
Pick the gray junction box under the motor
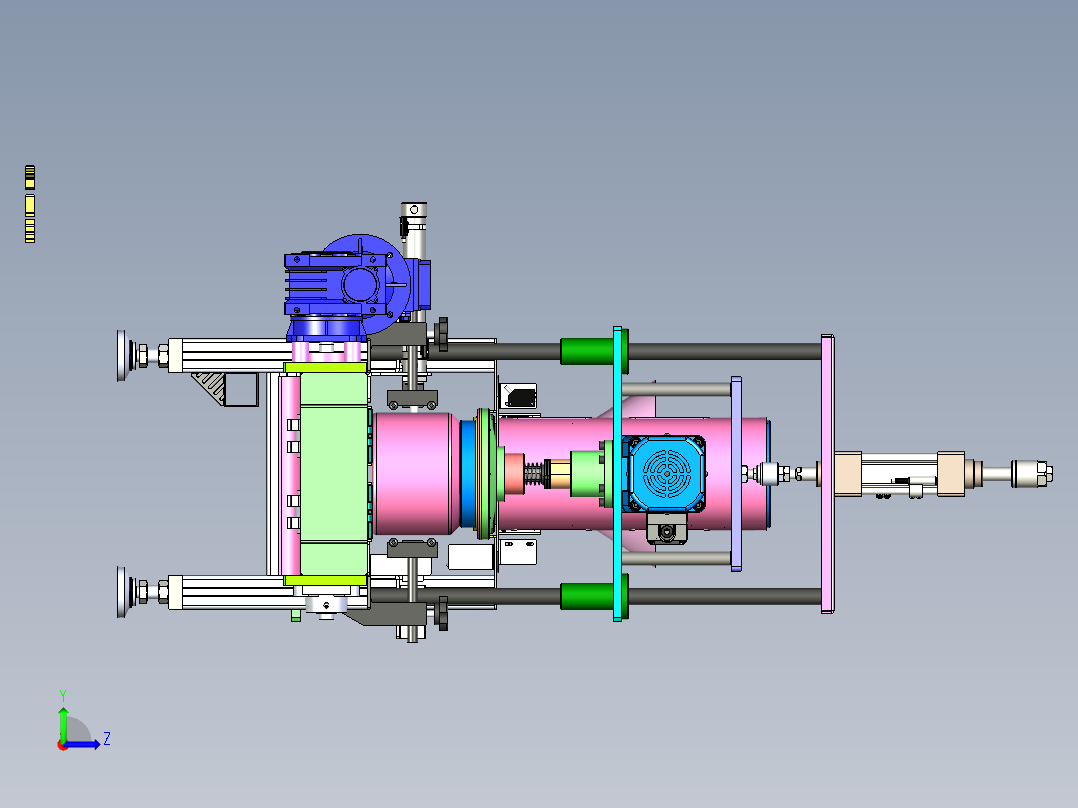(666, 528)
